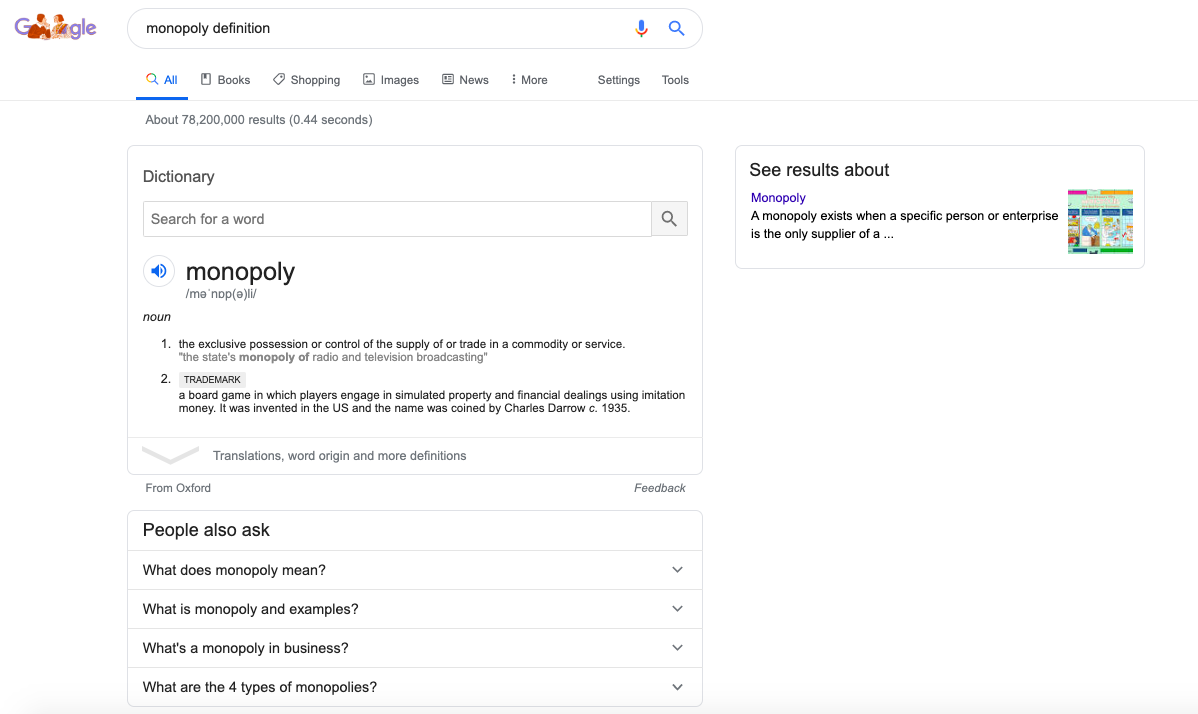
Task: Click the Monopoly board game thumbnail
Action: tap(1100, 221)
